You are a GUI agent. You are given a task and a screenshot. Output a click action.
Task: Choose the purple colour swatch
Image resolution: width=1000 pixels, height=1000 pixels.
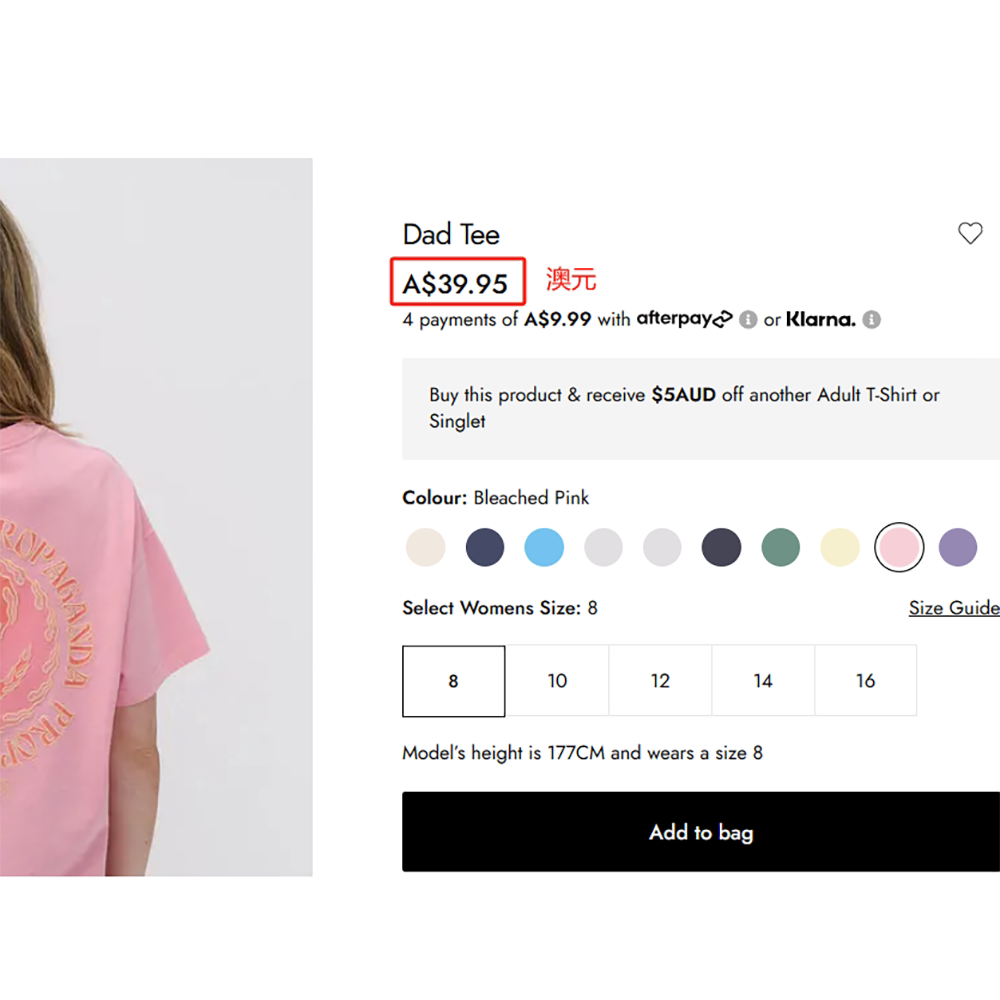point(958,548)
